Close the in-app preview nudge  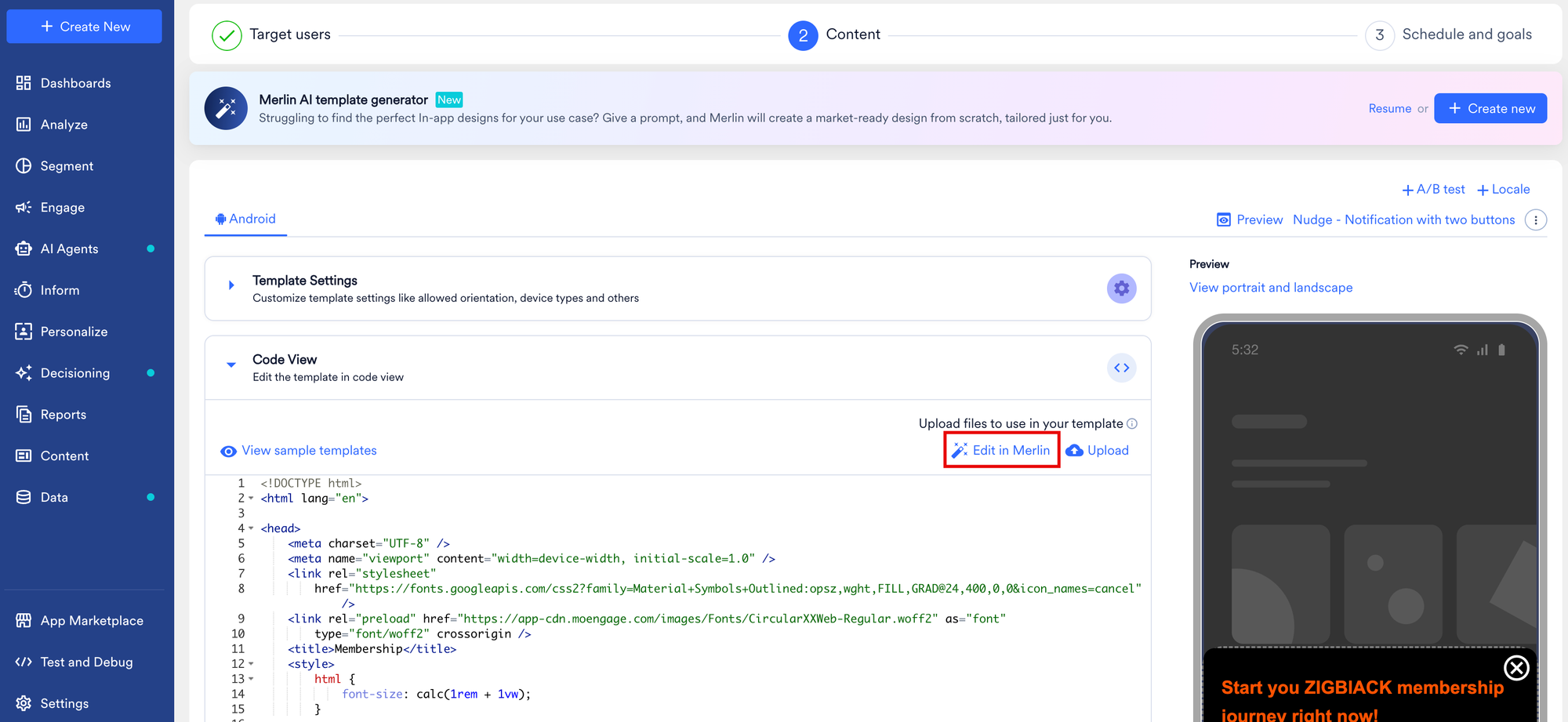[1517, 668]
